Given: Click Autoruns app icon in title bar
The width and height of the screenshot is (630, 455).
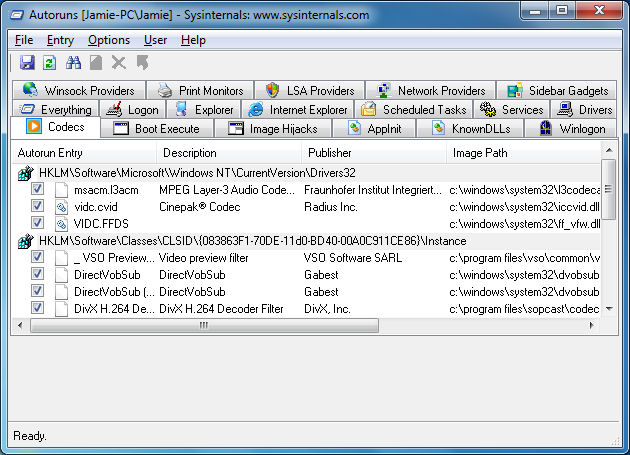Looking at the screenshot, I should click(17, 15).
